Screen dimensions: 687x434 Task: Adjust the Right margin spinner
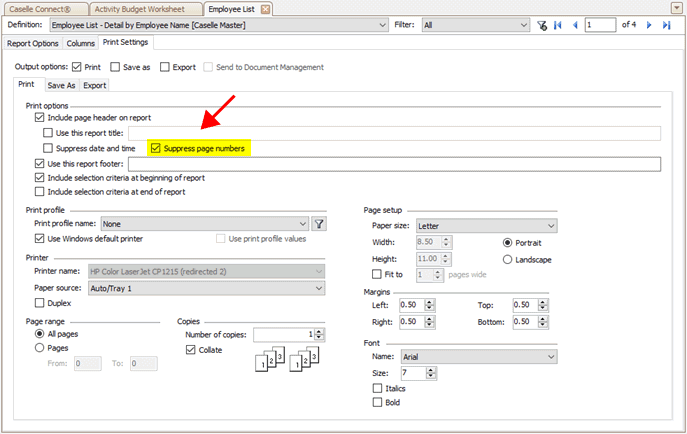point(429,322)
